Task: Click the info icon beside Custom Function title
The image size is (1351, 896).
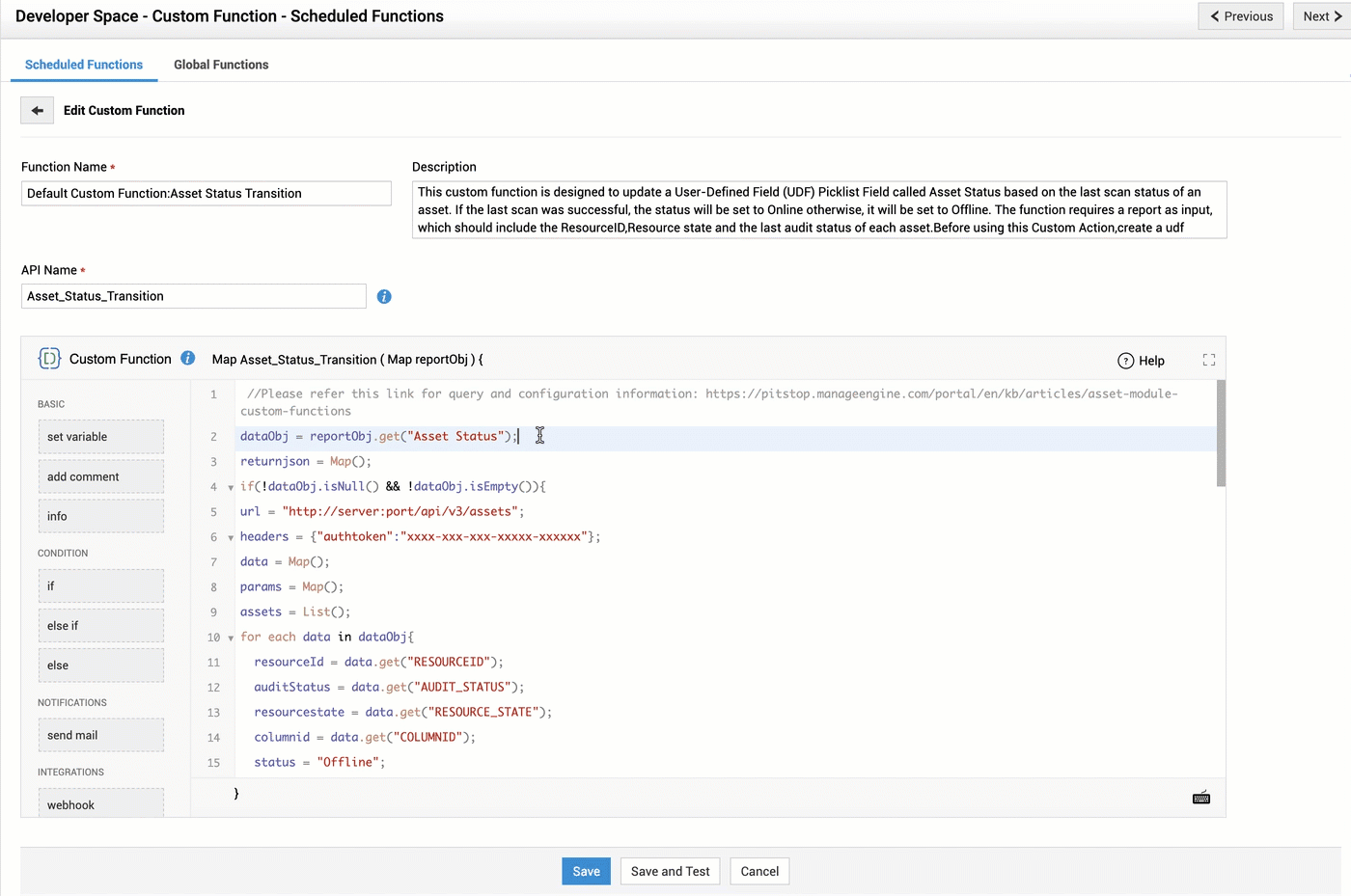Action: tap(188, 359)
